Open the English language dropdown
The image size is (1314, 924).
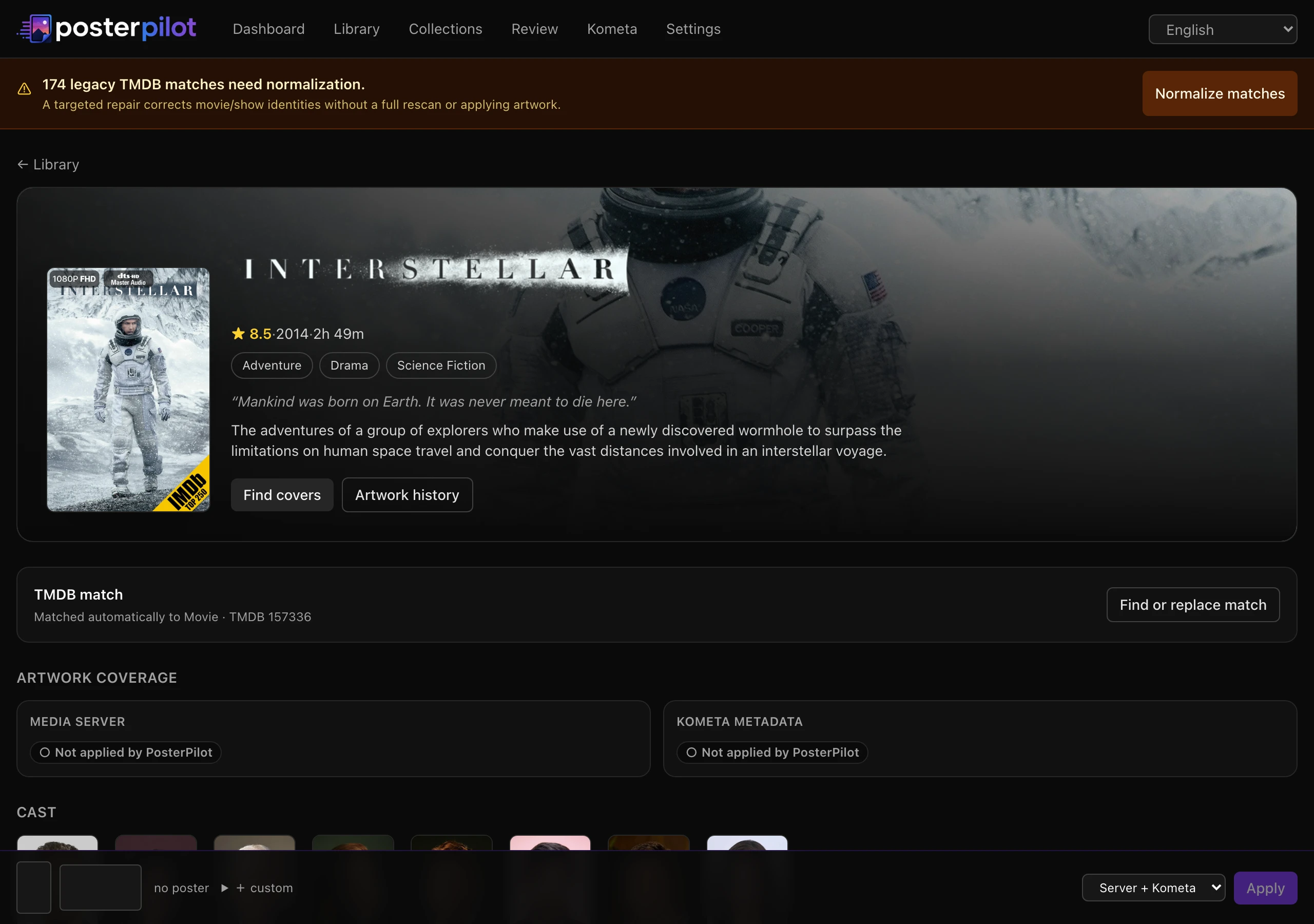1223,29
